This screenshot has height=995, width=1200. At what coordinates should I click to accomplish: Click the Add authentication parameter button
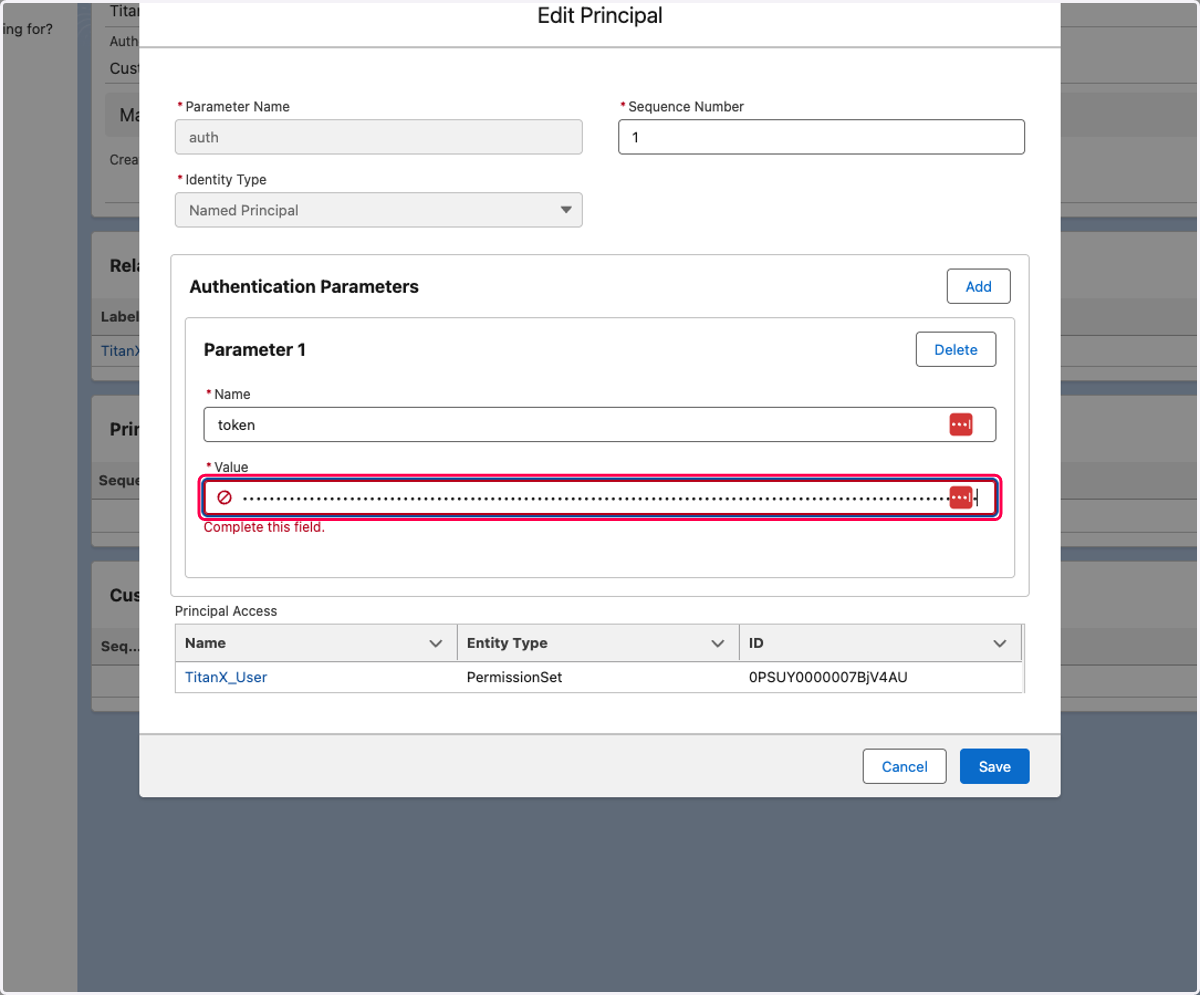point(978,286)
